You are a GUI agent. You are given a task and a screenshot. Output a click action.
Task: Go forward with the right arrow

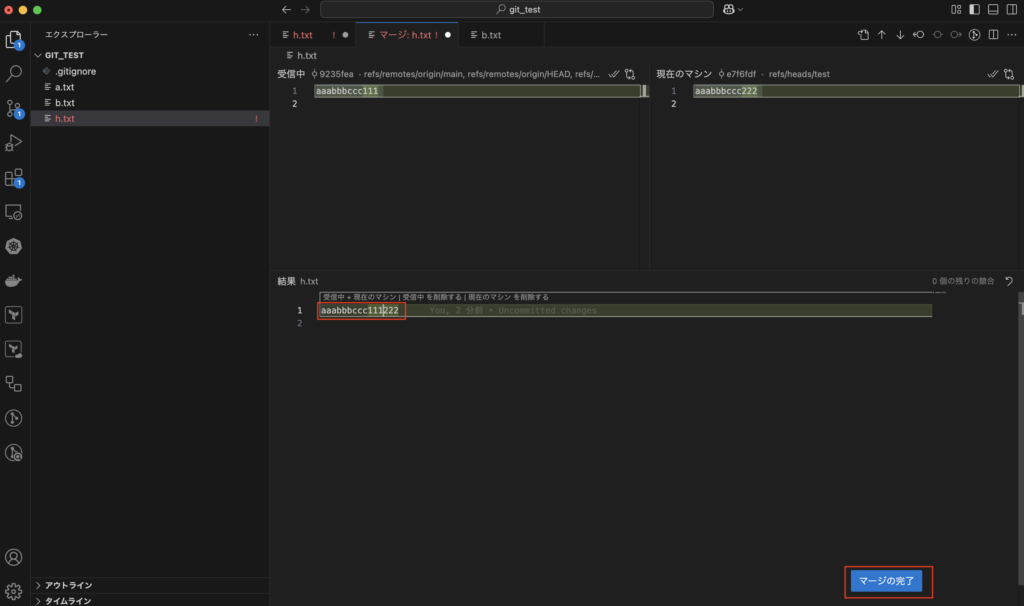(x=305, y=9)
